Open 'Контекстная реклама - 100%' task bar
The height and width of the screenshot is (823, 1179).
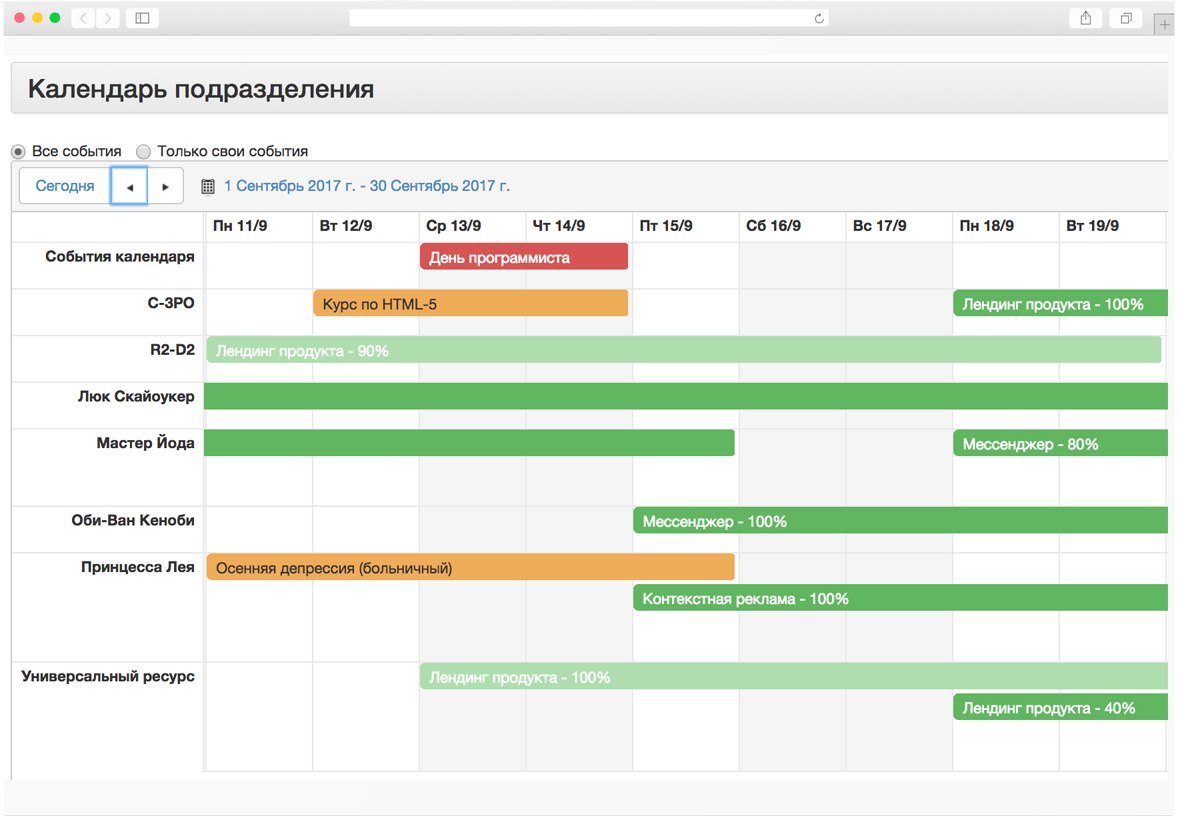pos(901,598)
